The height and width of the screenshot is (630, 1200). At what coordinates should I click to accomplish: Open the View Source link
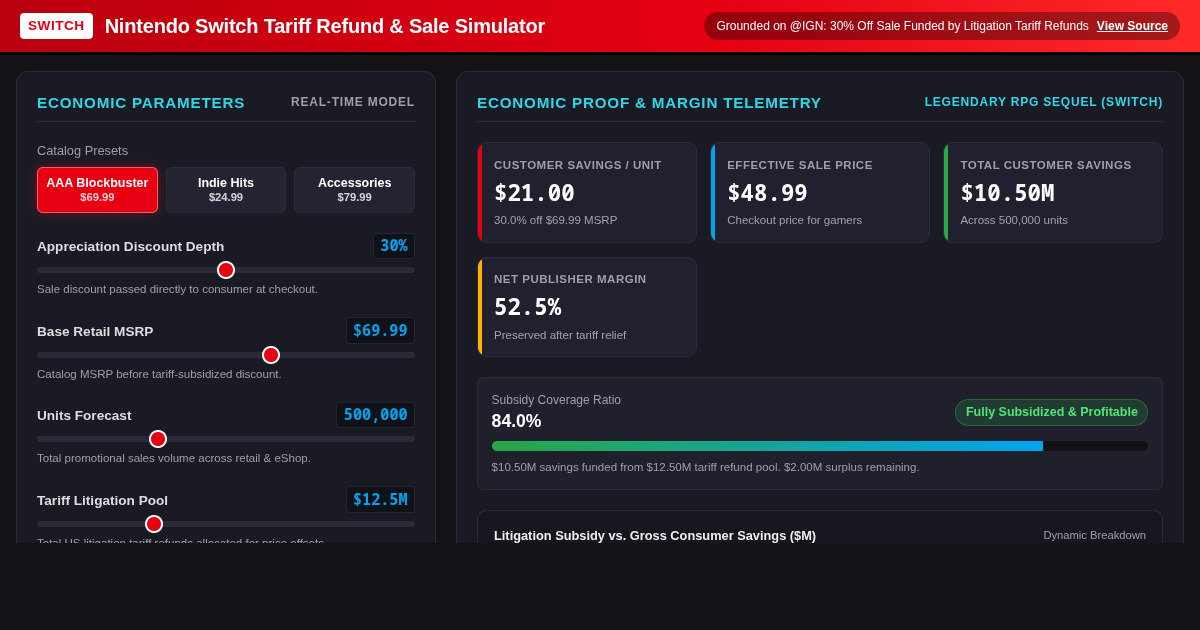click(x=1132, y=26)
